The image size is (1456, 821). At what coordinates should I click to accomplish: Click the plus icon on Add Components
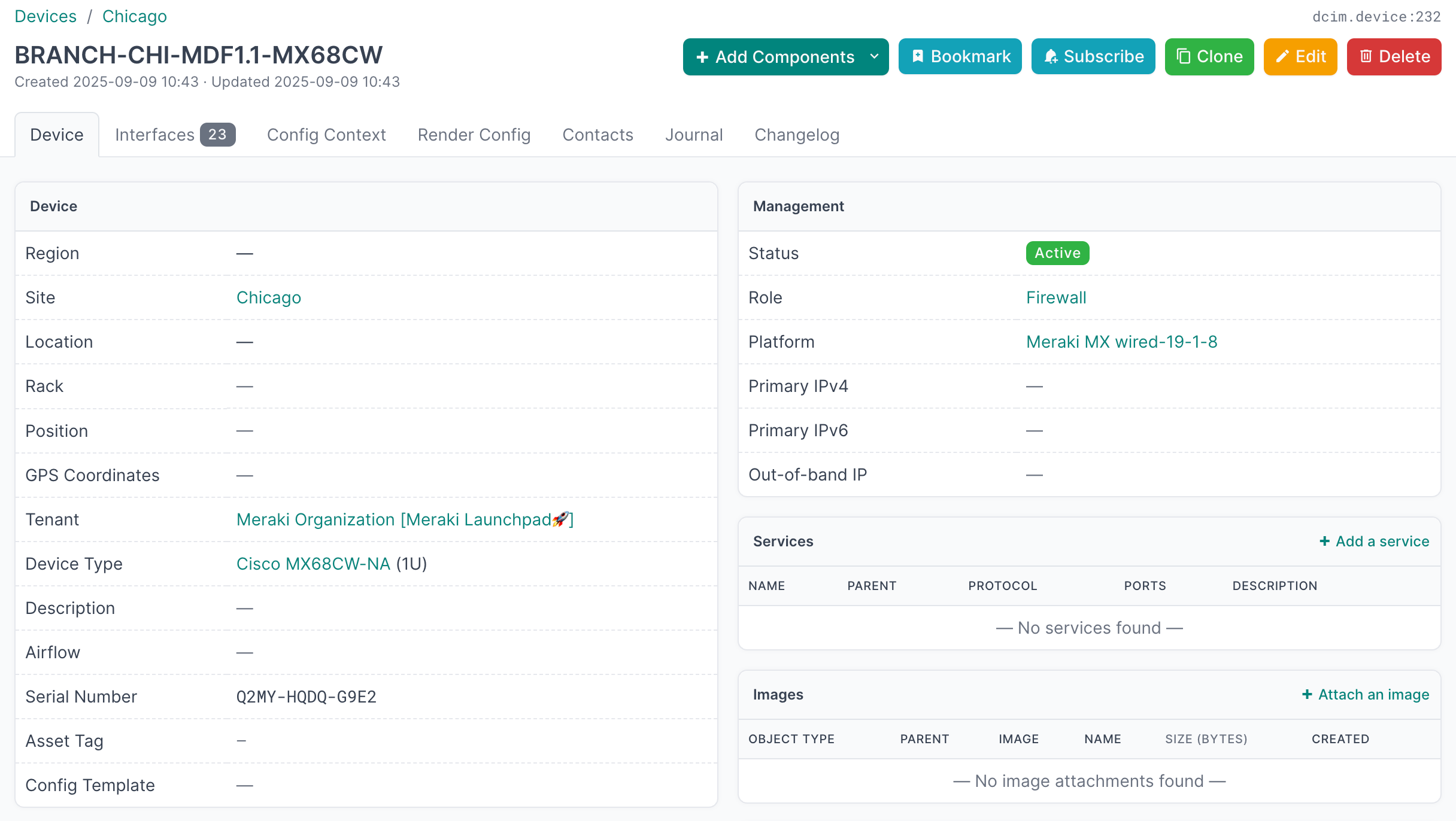[x=703, y=57]
